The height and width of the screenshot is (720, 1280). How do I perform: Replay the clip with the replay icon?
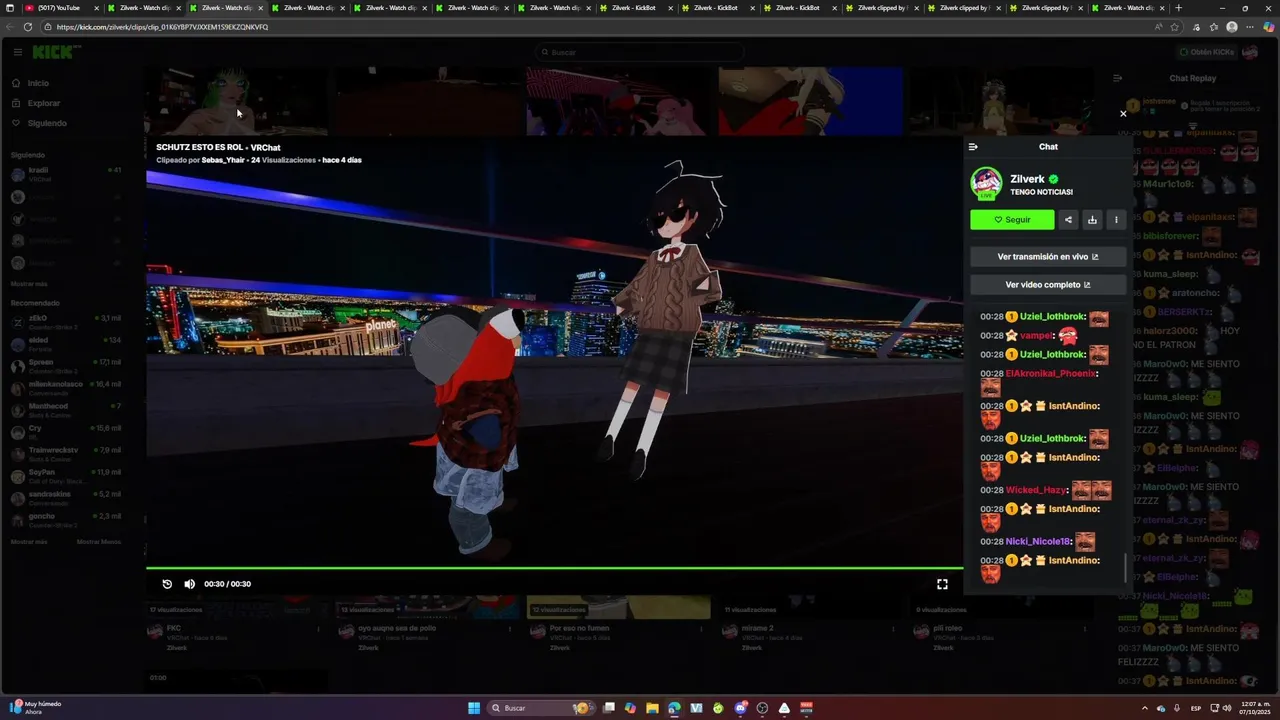167,584
